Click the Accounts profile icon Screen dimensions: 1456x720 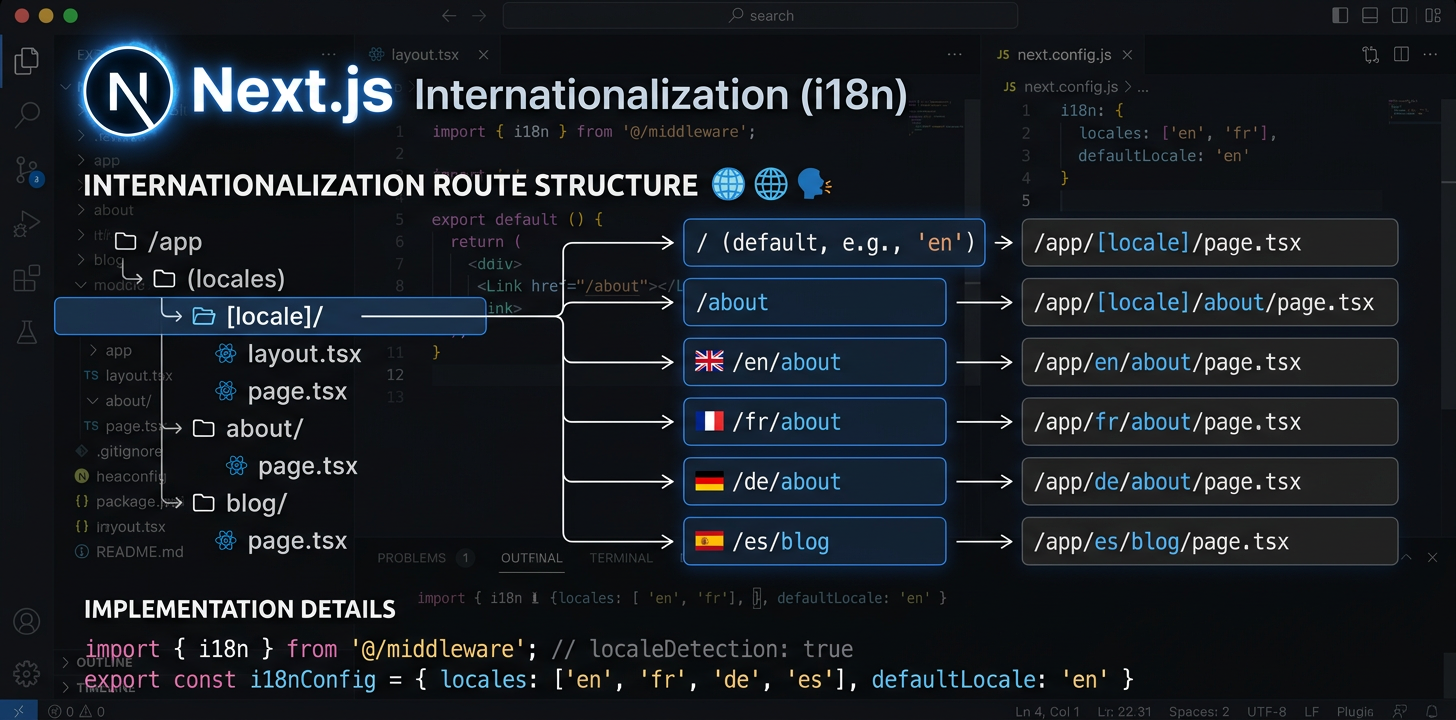click(27, 621)
